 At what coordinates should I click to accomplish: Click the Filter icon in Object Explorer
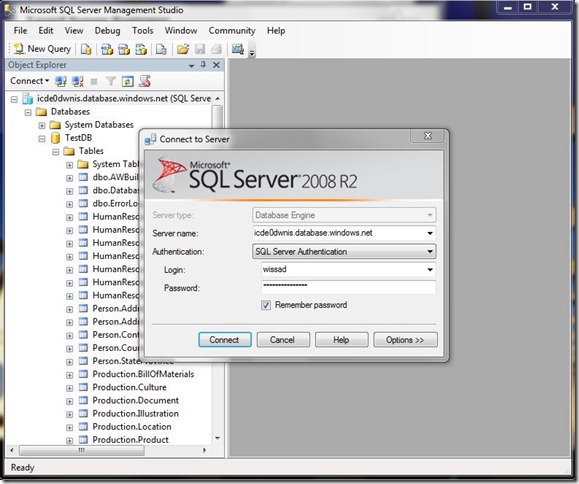tap(111, 81)
